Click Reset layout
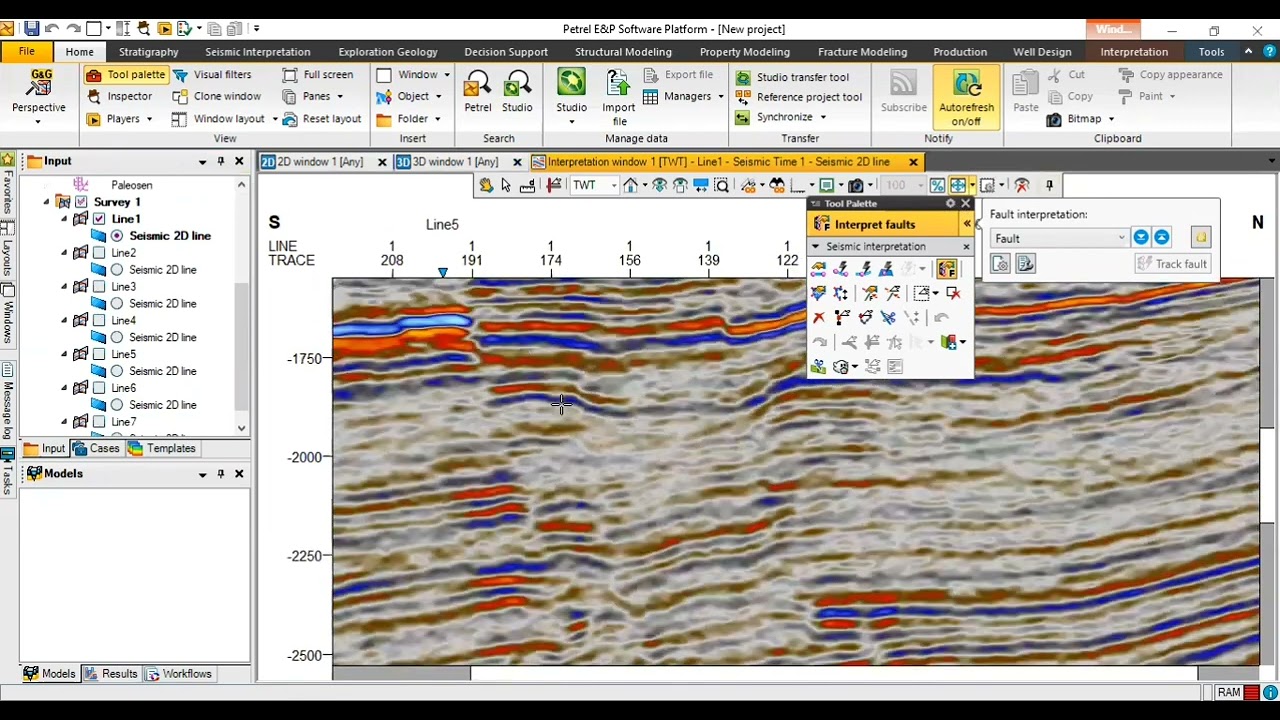The height and width of the screenshot is (720, 1280). [321, 119]
